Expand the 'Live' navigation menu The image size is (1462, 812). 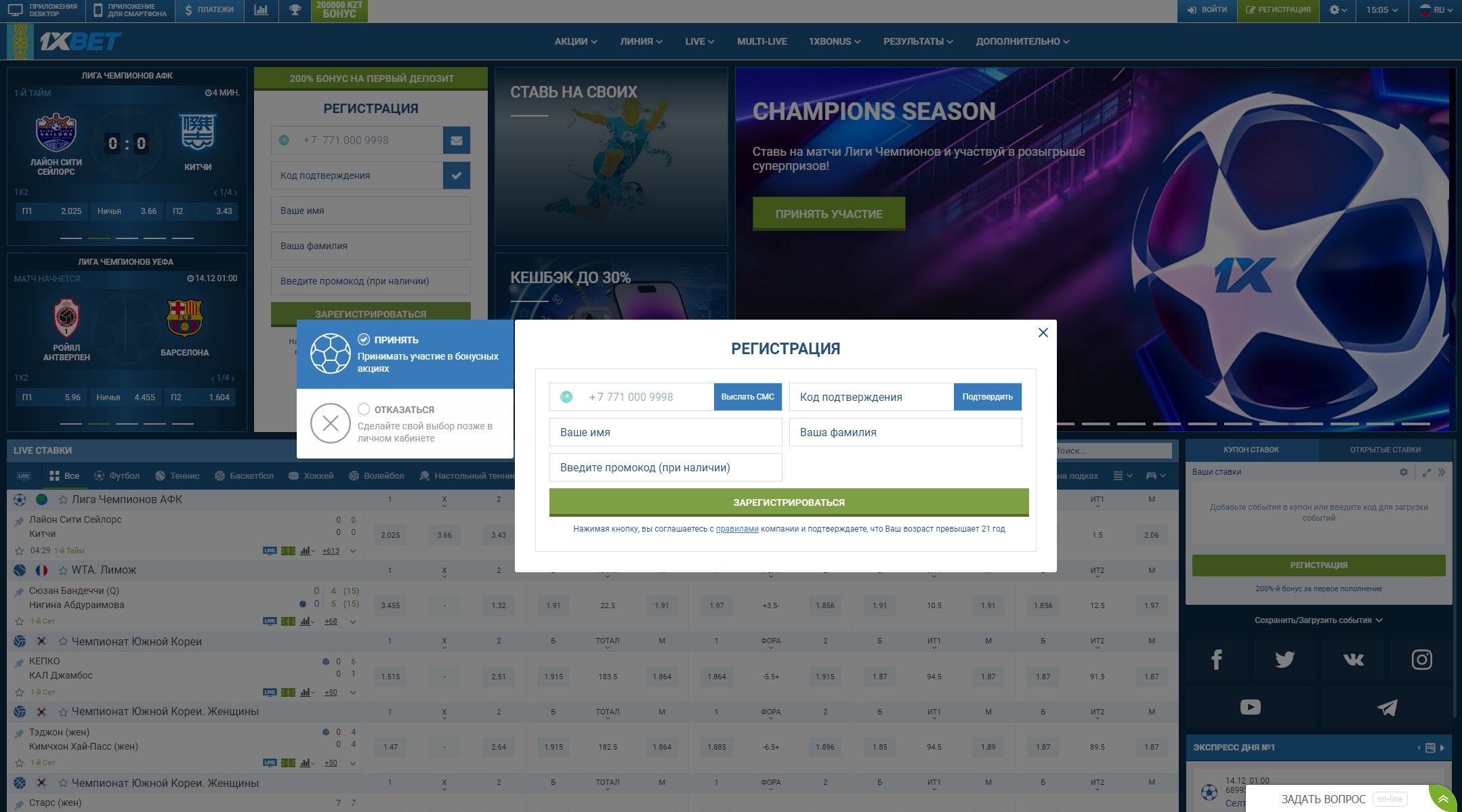pyautogui.click(x=699, y=41)
